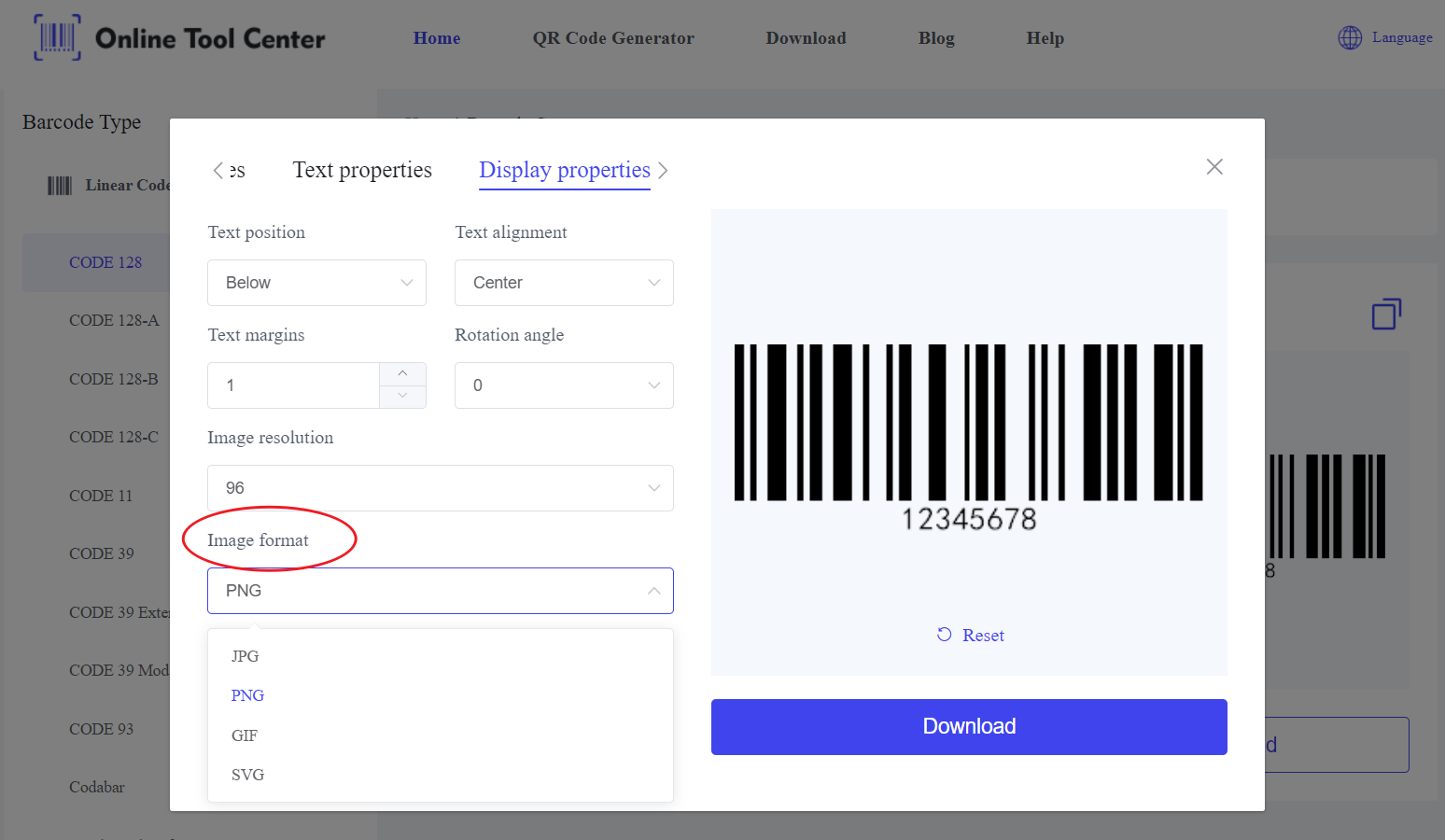Viewport: 1445px width, 840px height.
Task: Select CODE 39 Mod in the sidebar
Action: tap(119, 670)
